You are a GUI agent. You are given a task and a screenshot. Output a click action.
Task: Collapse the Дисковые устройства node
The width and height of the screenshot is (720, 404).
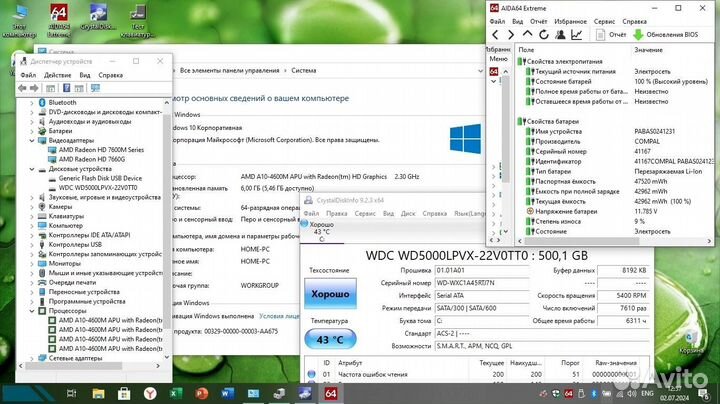tap(32, 169)
